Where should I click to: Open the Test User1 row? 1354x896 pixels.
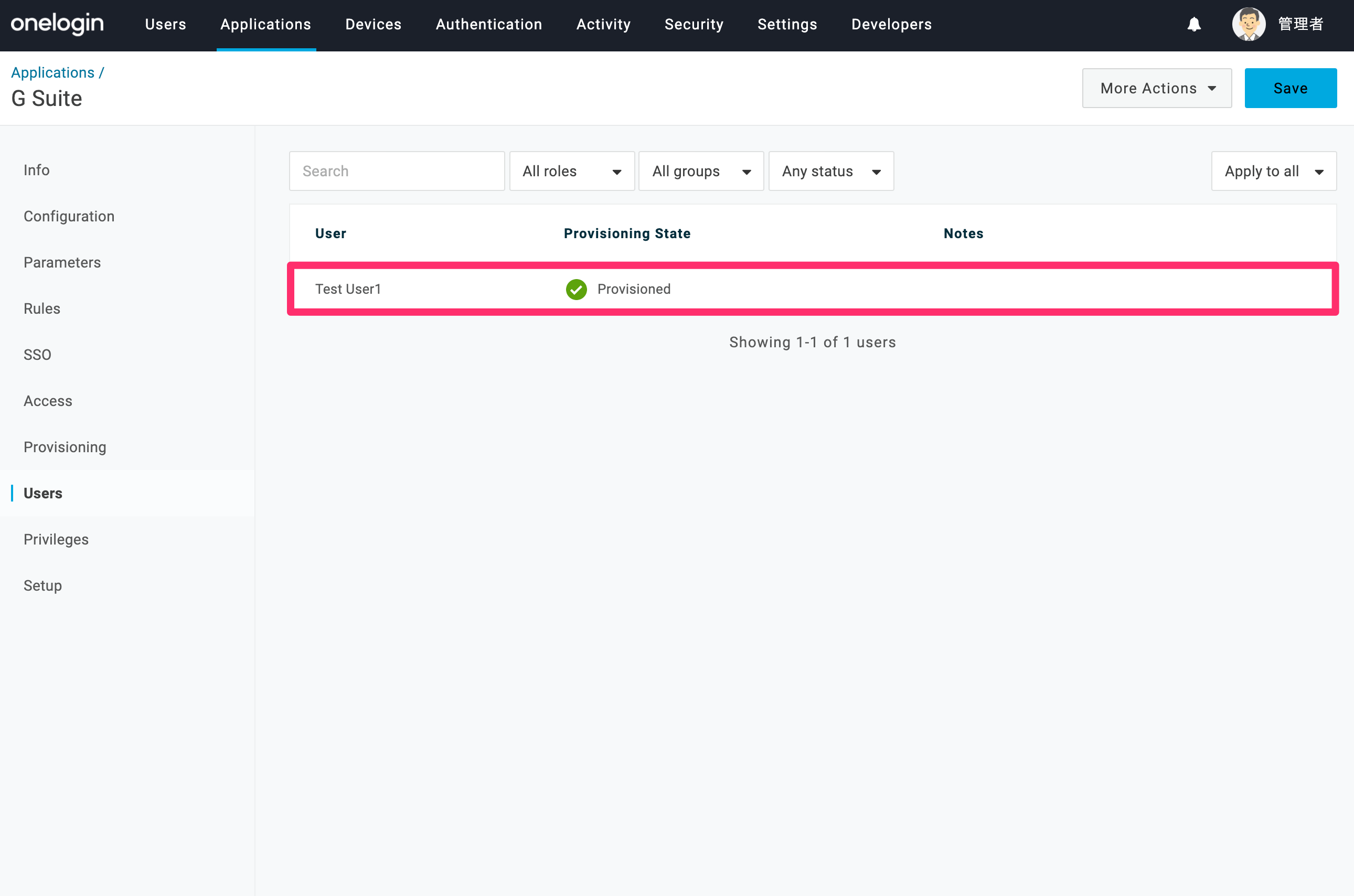tap(813, 289)
